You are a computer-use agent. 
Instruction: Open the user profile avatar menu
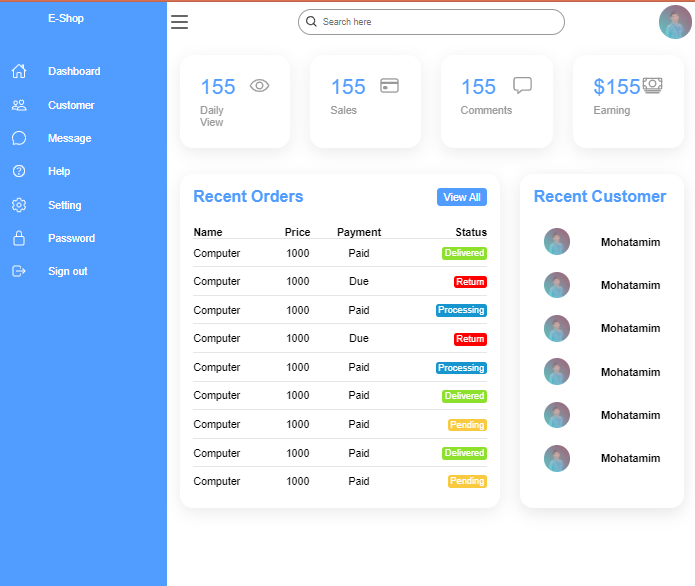[675, 22]
